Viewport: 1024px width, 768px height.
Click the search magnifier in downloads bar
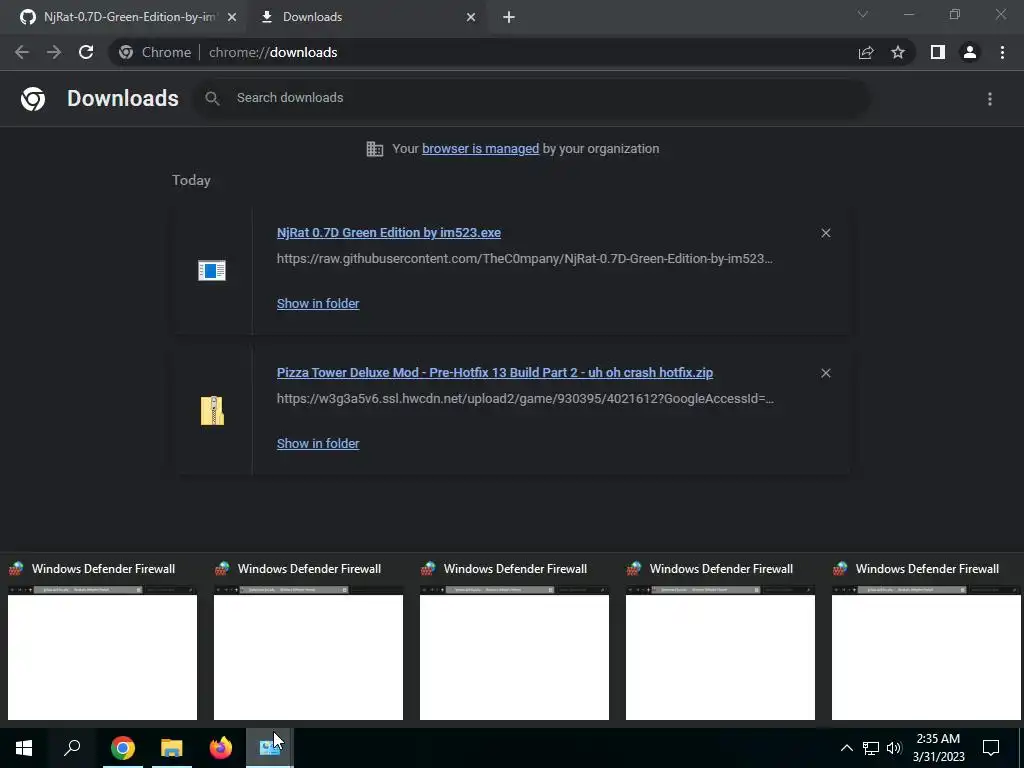(x=212, y=98)
